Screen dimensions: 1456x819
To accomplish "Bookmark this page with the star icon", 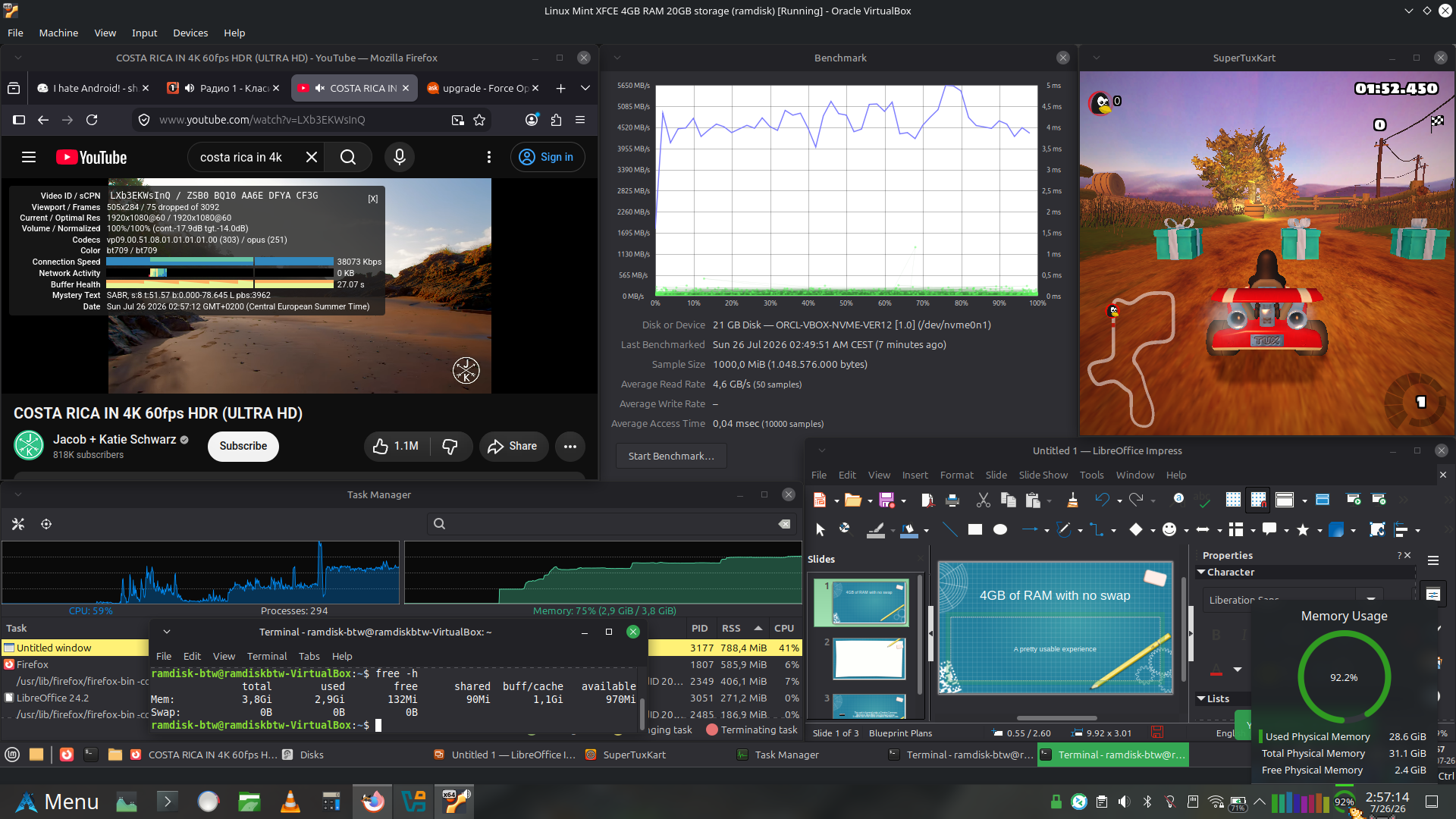I will point(479,120).
